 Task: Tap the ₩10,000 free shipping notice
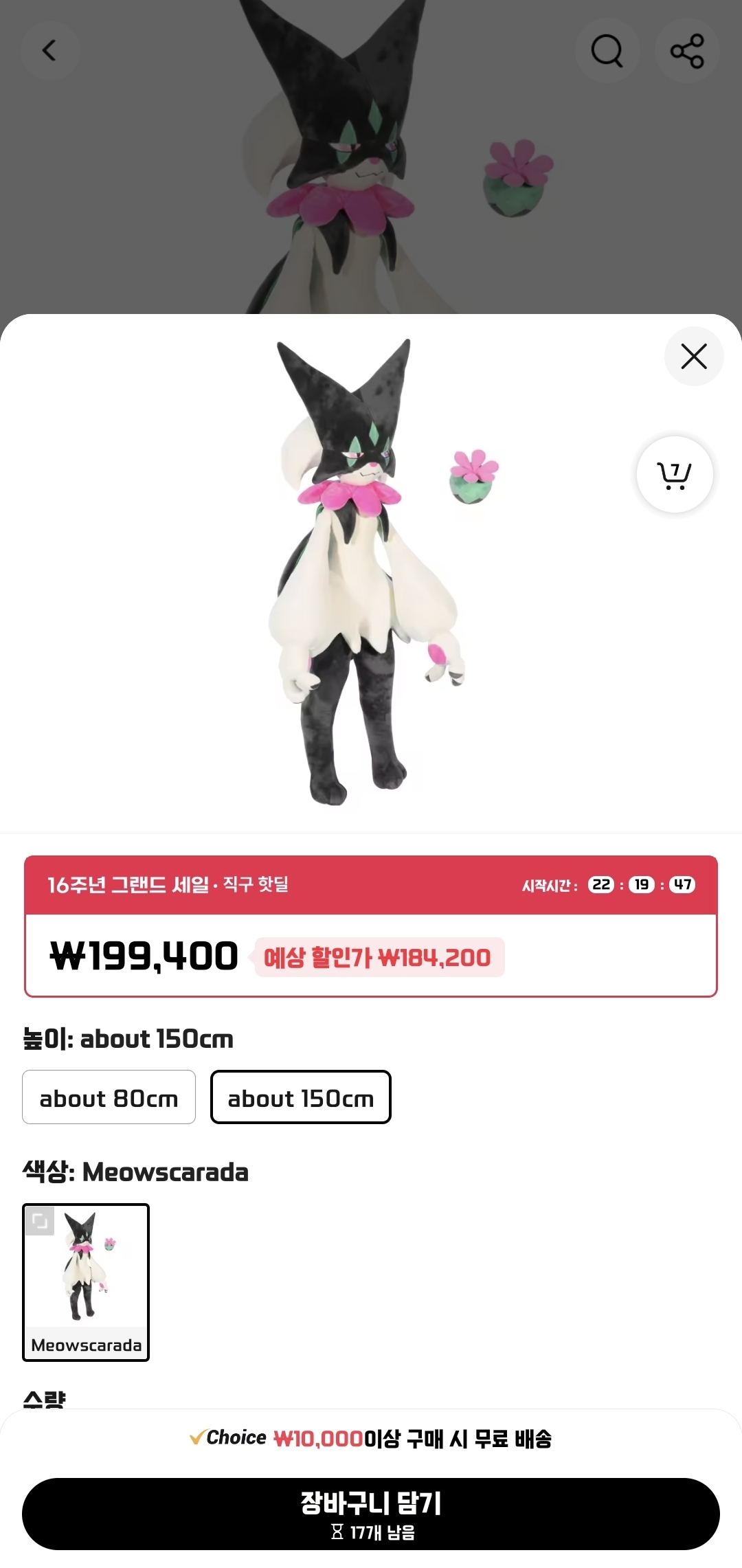click(371, 1438)
